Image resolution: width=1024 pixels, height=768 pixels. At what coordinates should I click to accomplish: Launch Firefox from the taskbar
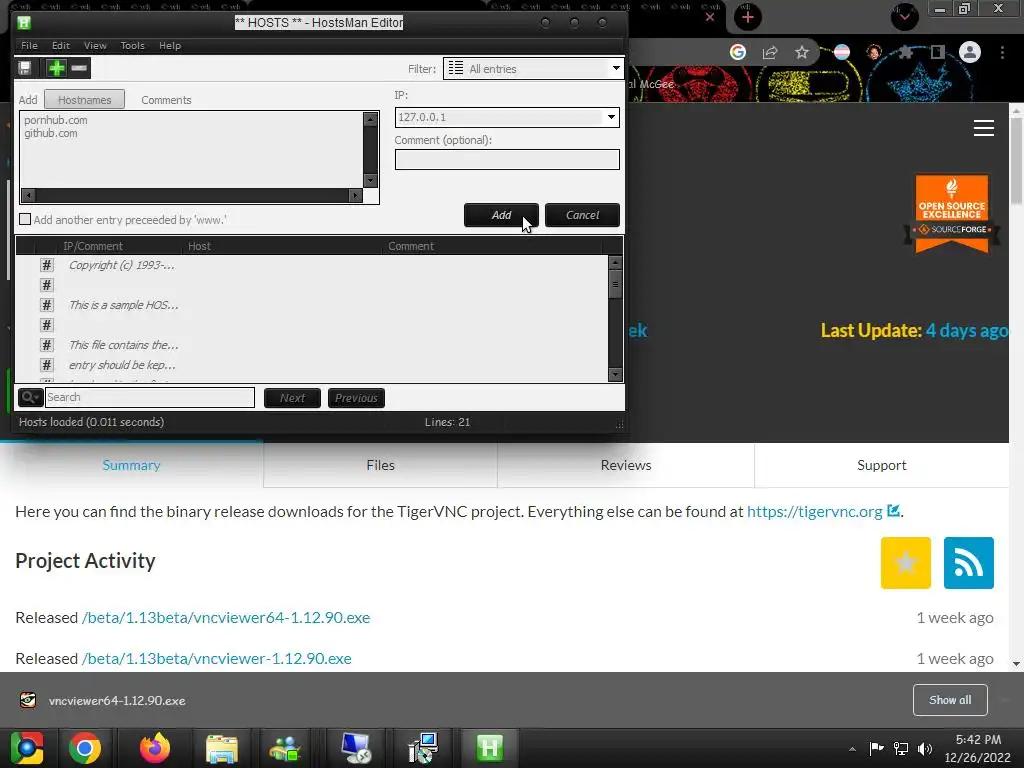point(155,748)
